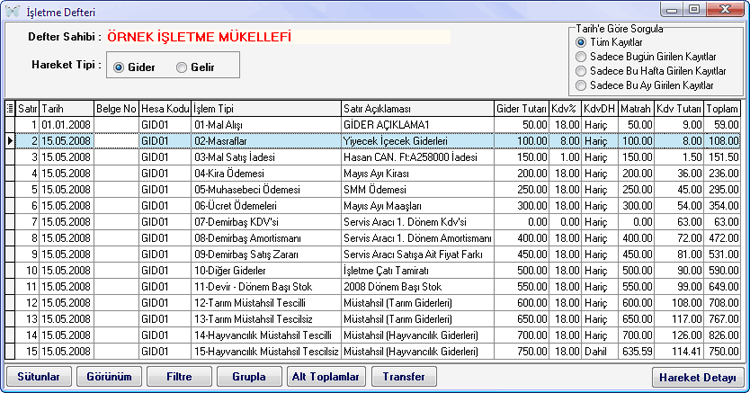
Task: Open Hareket Detayı
Action: [x=698, y=377]
